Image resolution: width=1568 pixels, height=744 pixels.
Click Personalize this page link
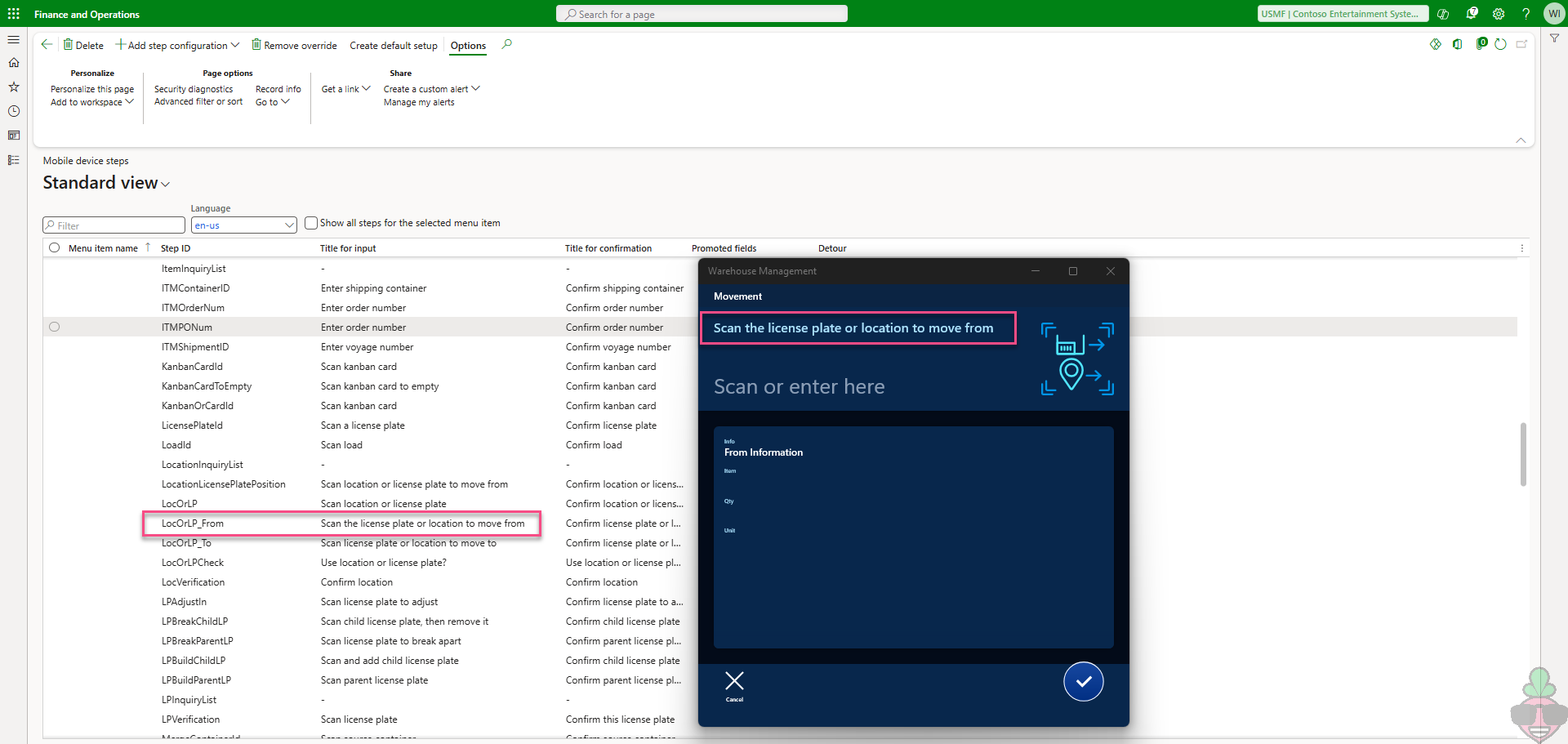click(92, 89)
